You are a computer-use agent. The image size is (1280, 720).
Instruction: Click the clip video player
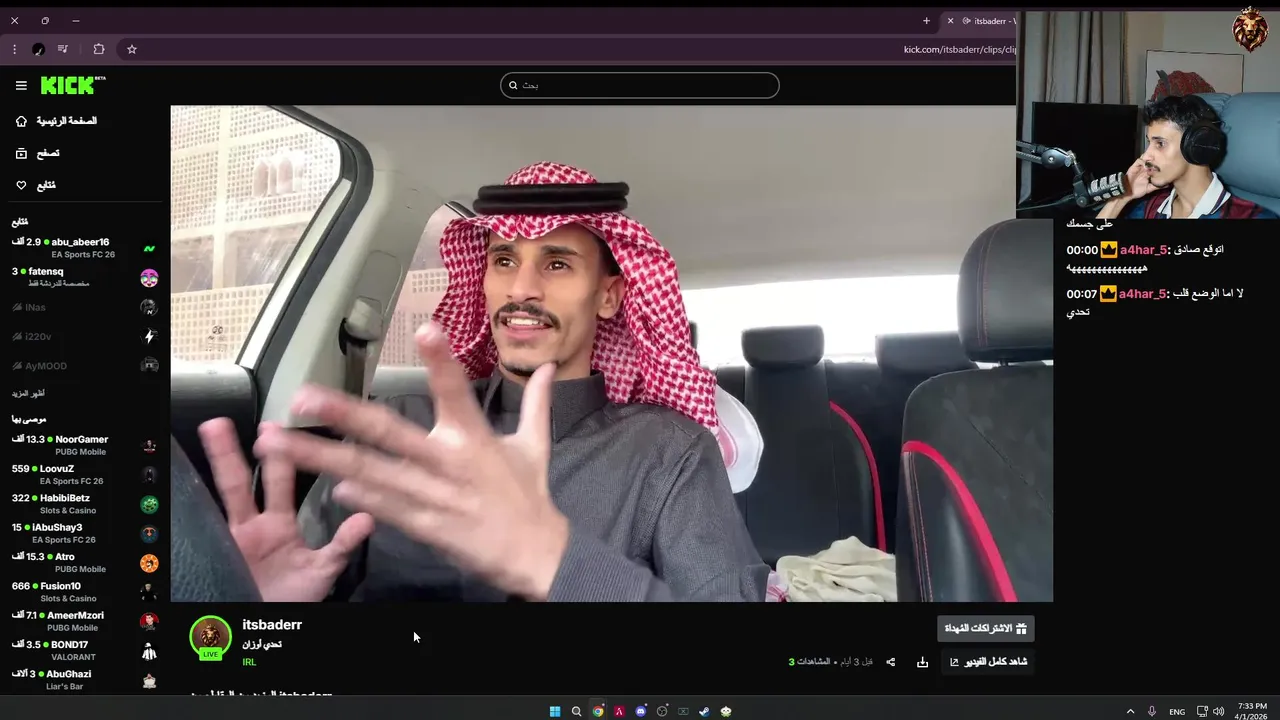[x=611, y=353]
